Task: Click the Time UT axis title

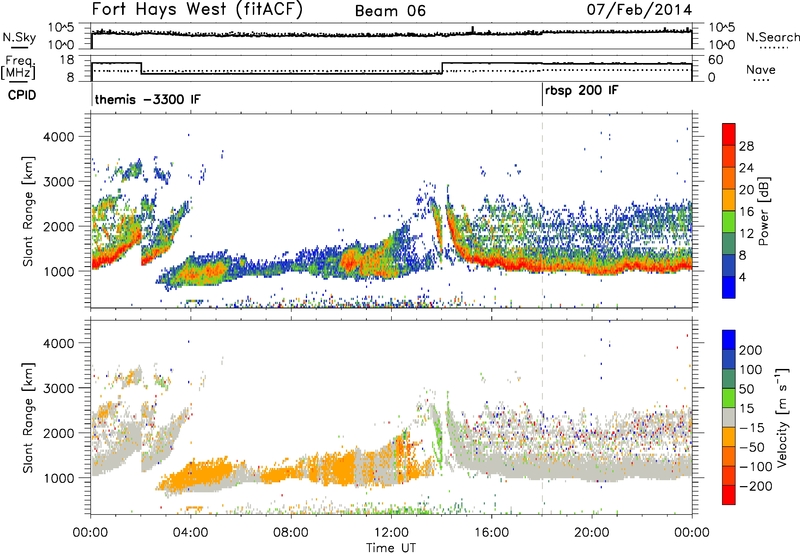Action: pyautogui.click(x=391, y=547)
